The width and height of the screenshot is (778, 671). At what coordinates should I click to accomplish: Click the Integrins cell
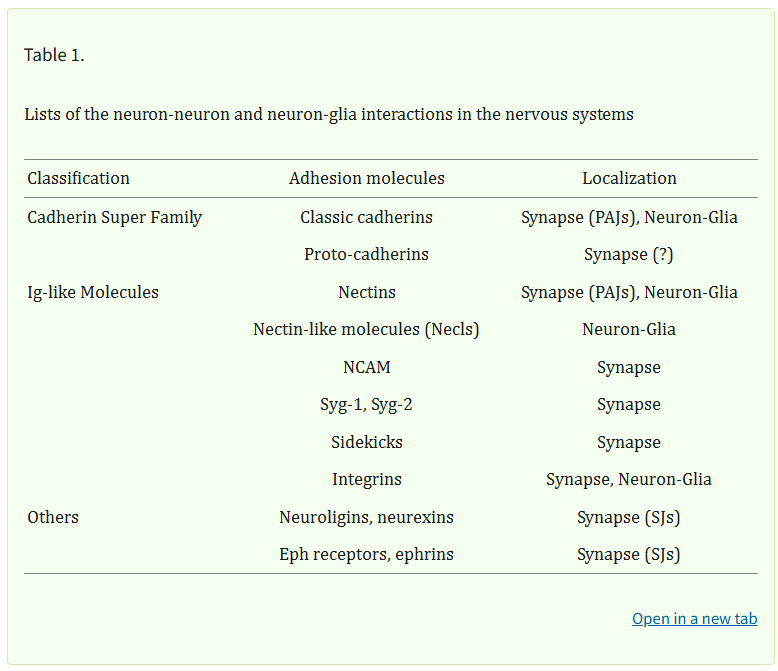coord(366,479)
